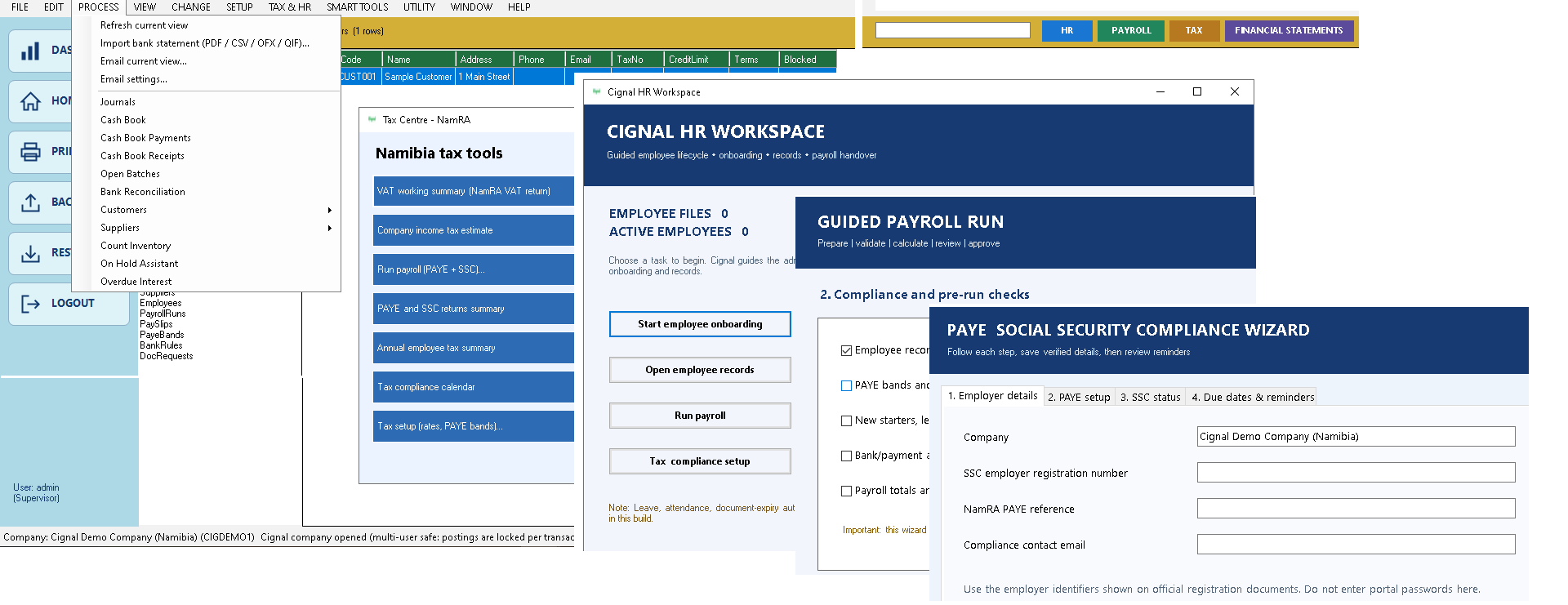Click the Backup upload icon in sidebar
The width and height of the screenshot is (1568, 605).
[30, 202]
